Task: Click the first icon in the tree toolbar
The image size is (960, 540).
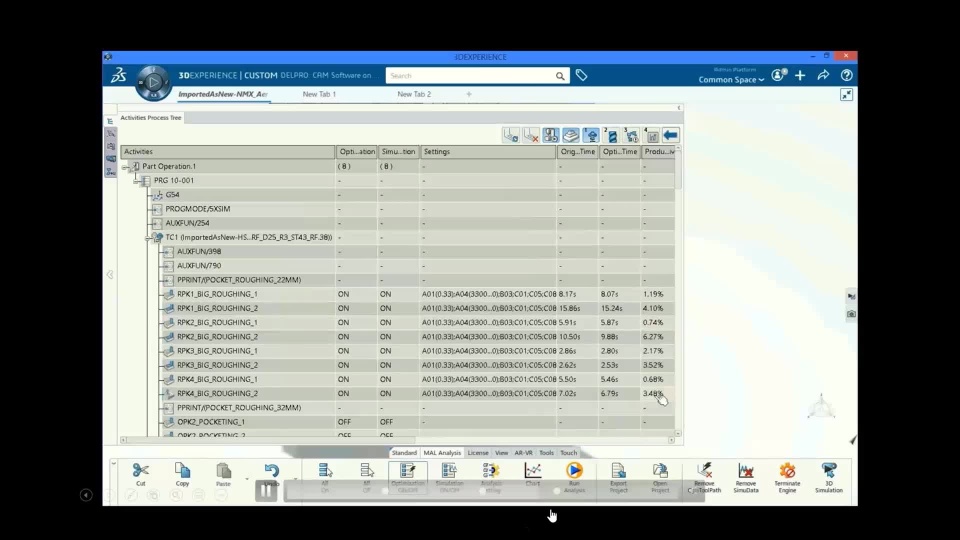Action: pos(511,135)
